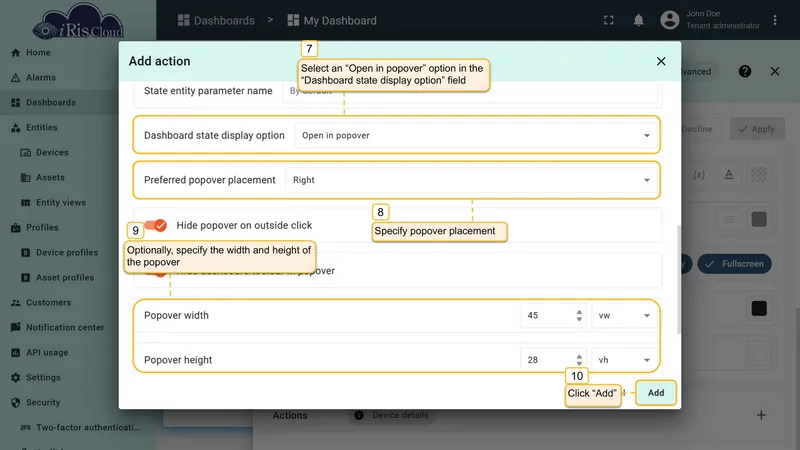Close the Add action dialog
The width and height of the screenshot is (800, 450).
click(661, 61)
